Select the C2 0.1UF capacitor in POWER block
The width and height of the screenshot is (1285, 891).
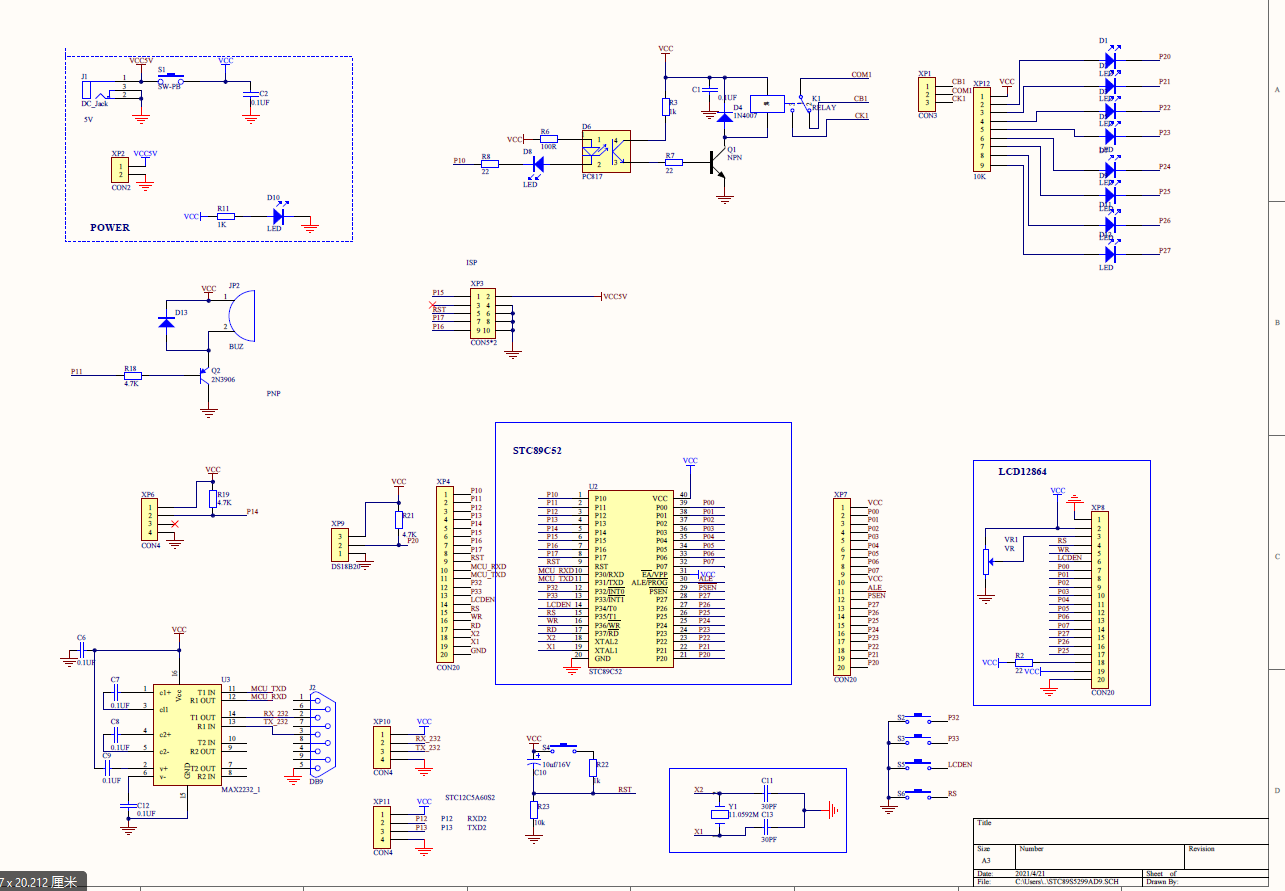[x=250, y=93]
